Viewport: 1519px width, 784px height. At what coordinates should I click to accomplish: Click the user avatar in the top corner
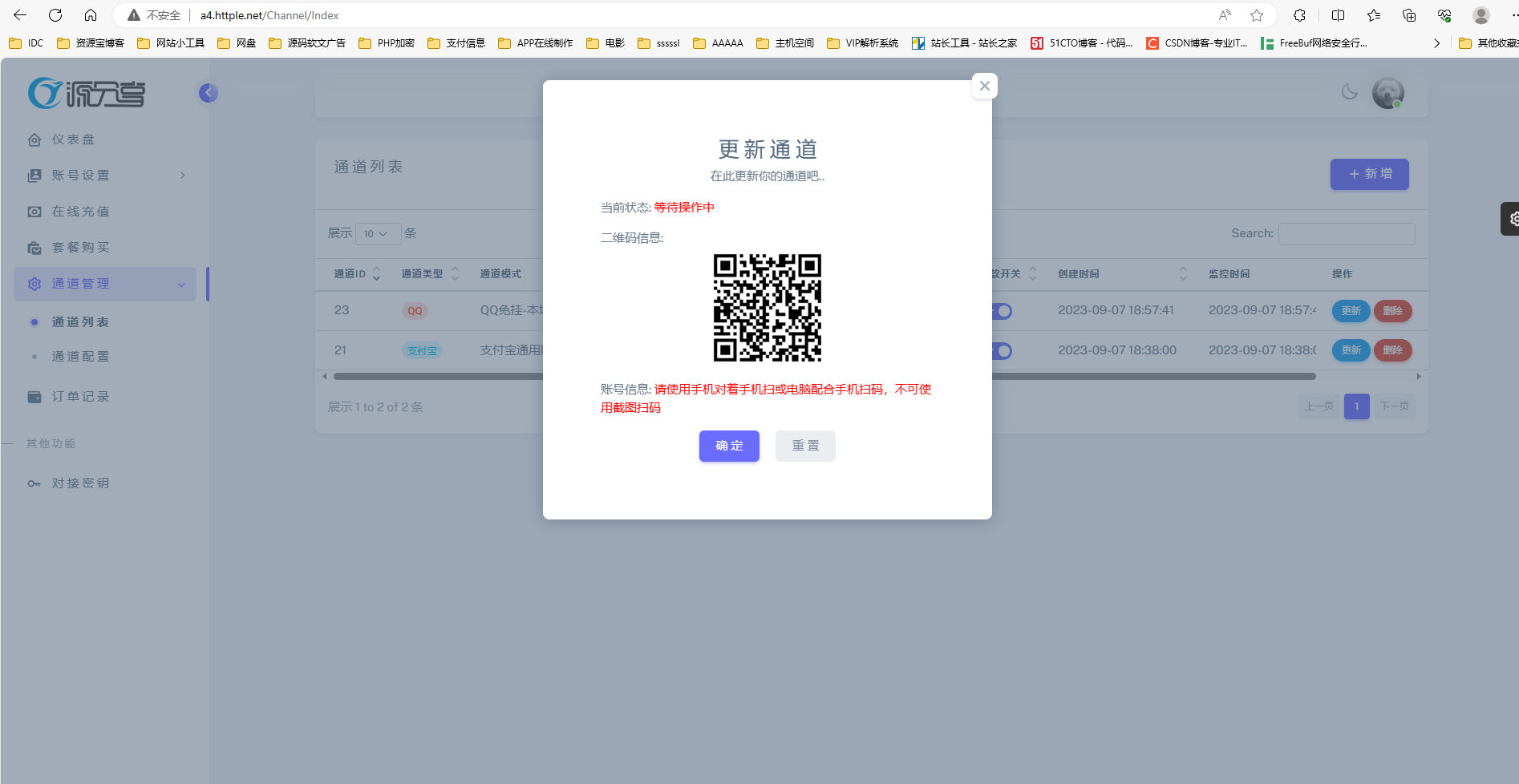1387,92
